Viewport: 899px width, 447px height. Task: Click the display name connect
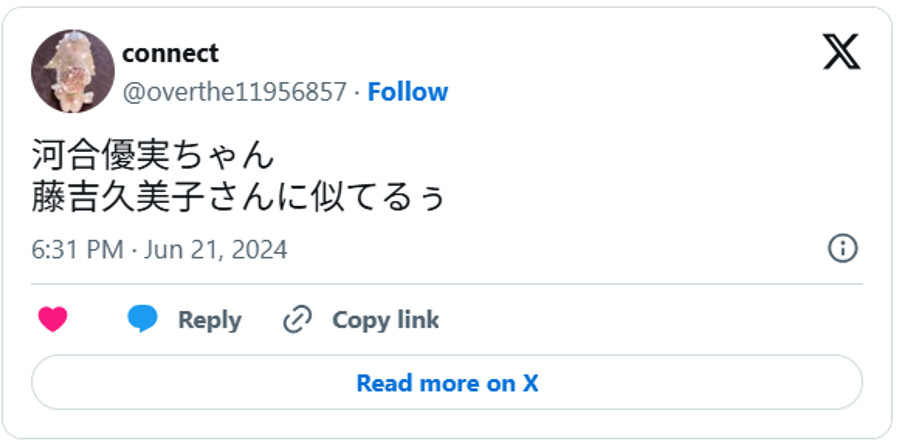point(170,53)
